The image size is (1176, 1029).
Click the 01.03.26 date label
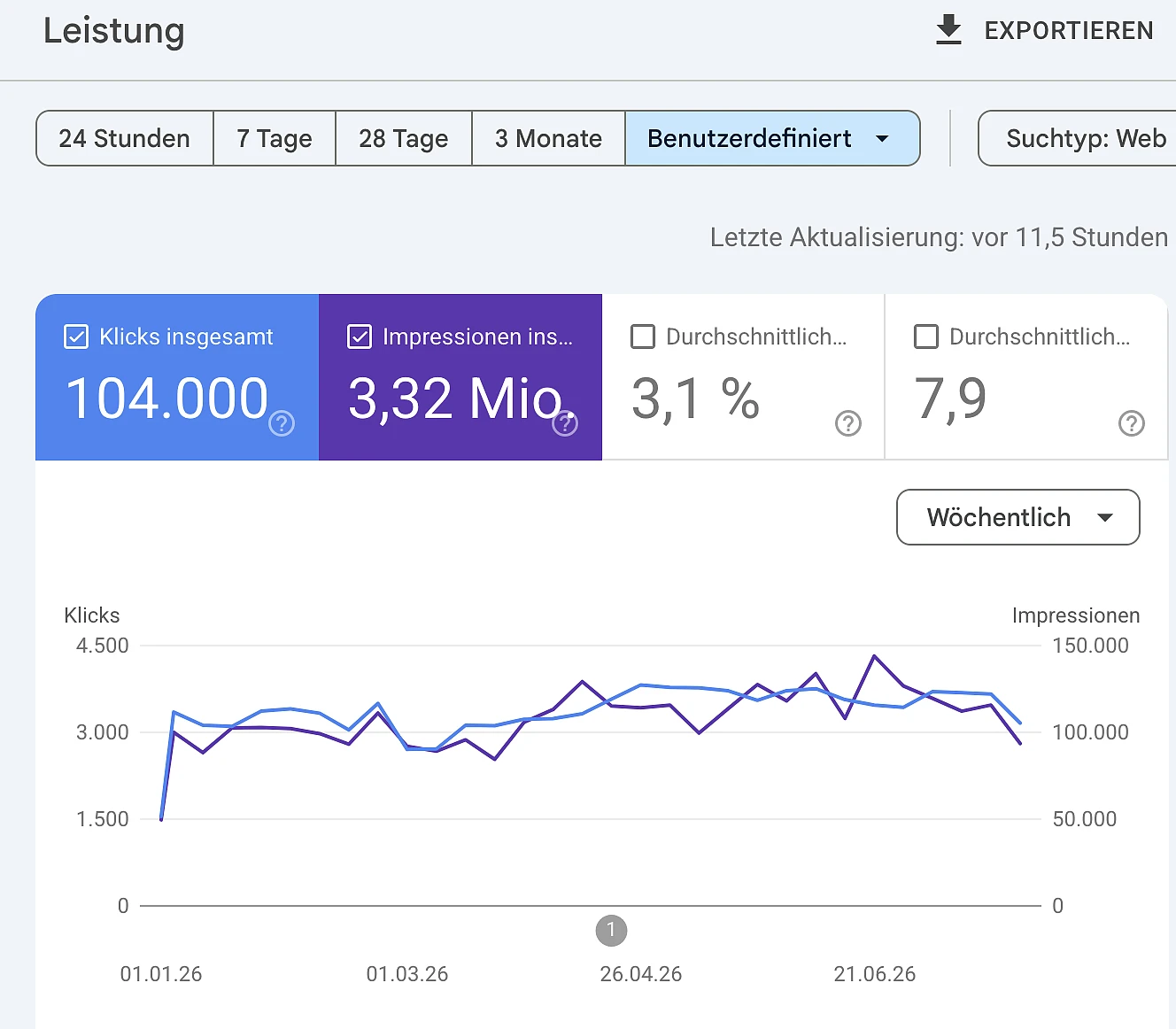tap(407, 974)
